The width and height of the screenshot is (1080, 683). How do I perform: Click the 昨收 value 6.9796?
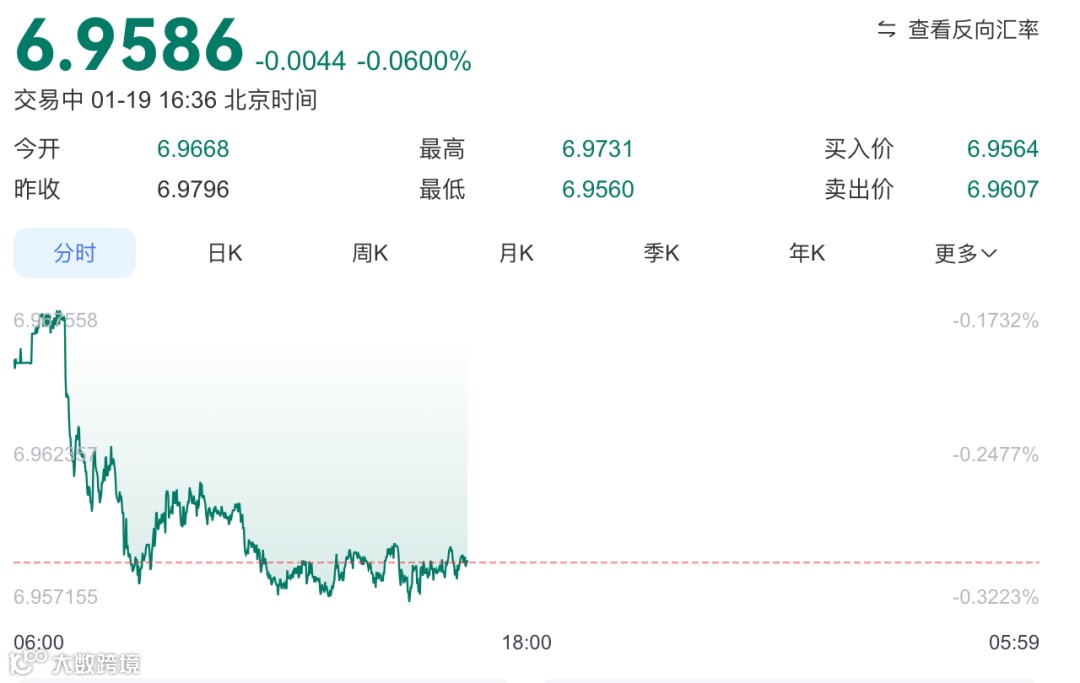(x=193, y=189)
